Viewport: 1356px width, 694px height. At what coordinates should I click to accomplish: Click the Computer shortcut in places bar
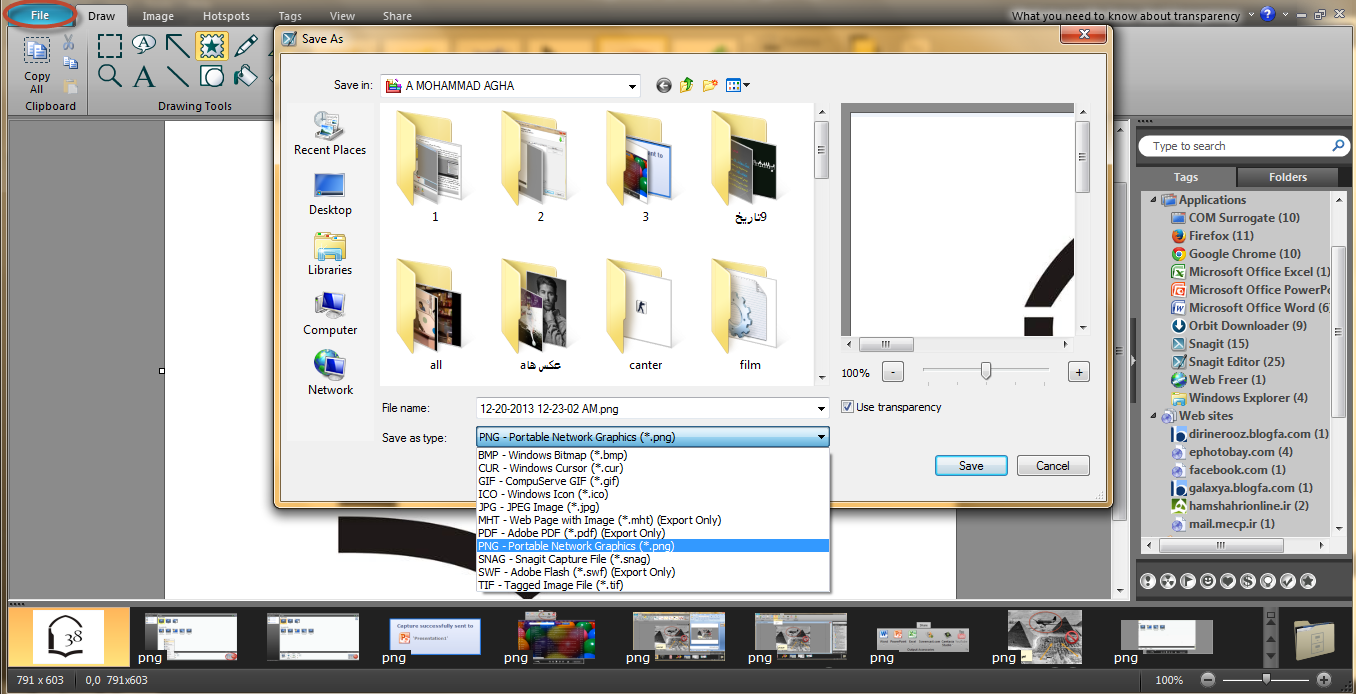point(330,314)
